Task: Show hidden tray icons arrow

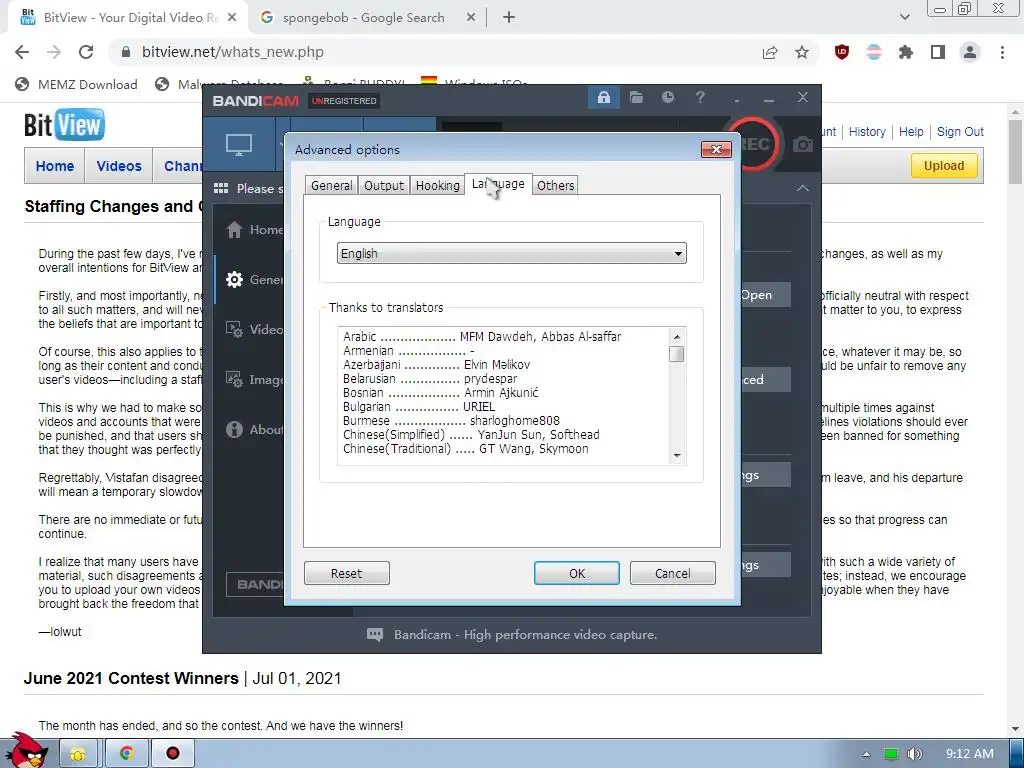Action: (x=866, y=754)
